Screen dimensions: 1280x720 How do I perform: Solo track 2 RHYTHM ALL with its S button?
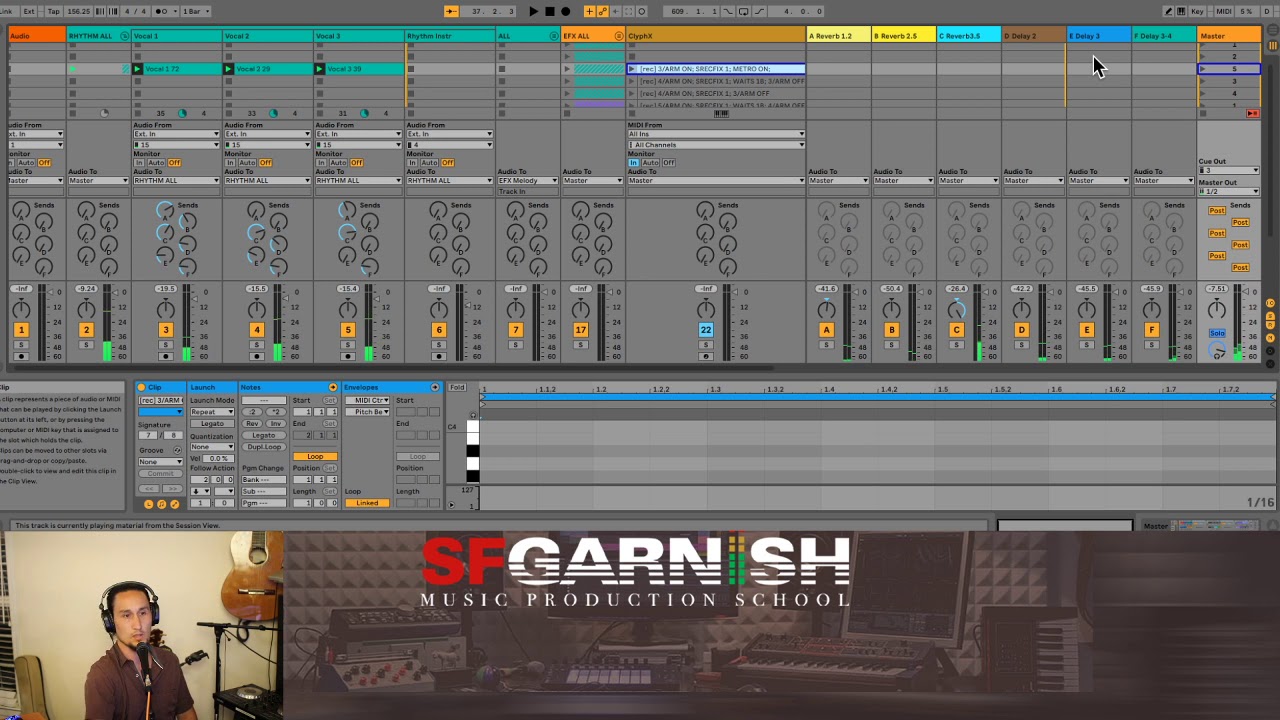coord(86,345)
